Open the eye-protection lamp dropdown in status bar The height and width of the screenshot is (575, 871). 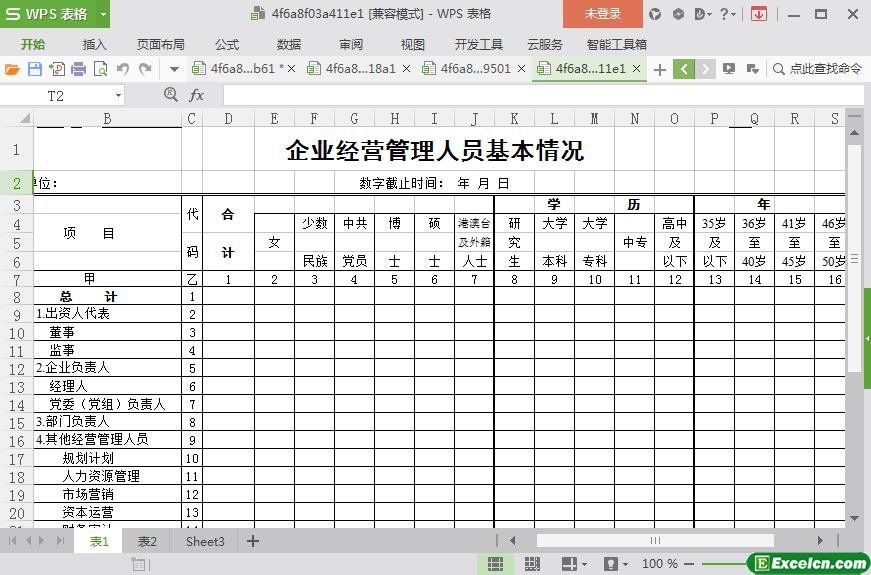tap(617, 563)
